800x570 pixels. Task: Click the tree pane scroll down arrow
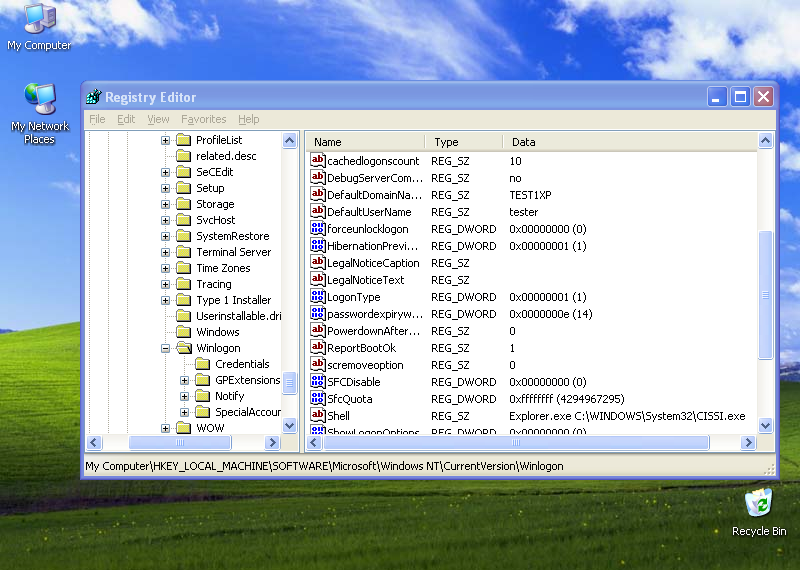tap(289, 425)
